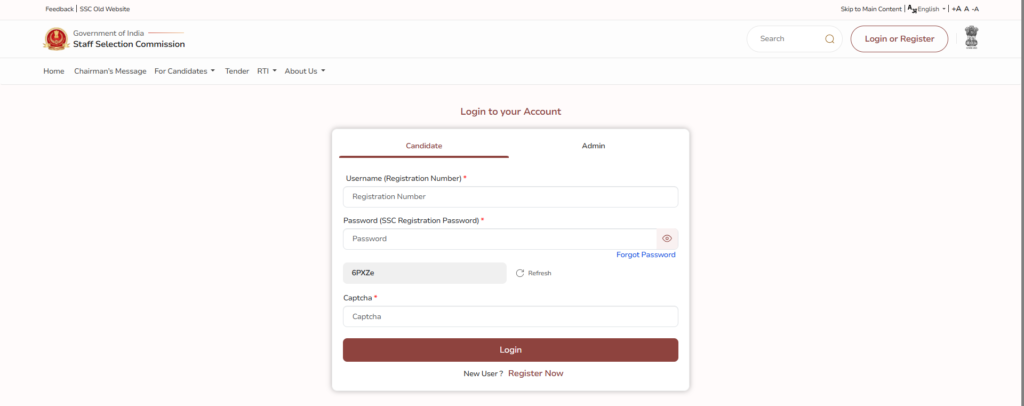This screenshot has height=406, width=1024.
Task: Expand the About Us menu
Action: [305, 71]
